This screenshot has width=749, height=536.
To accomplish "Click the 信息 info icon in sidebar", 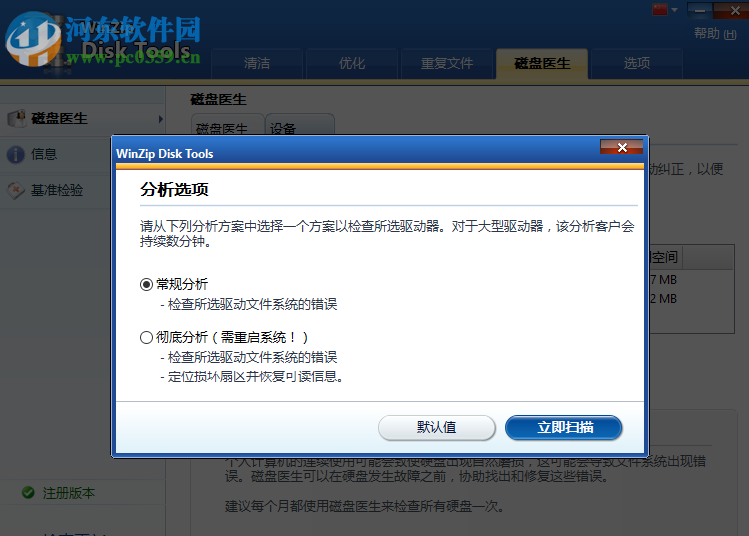I will [16, 154].
